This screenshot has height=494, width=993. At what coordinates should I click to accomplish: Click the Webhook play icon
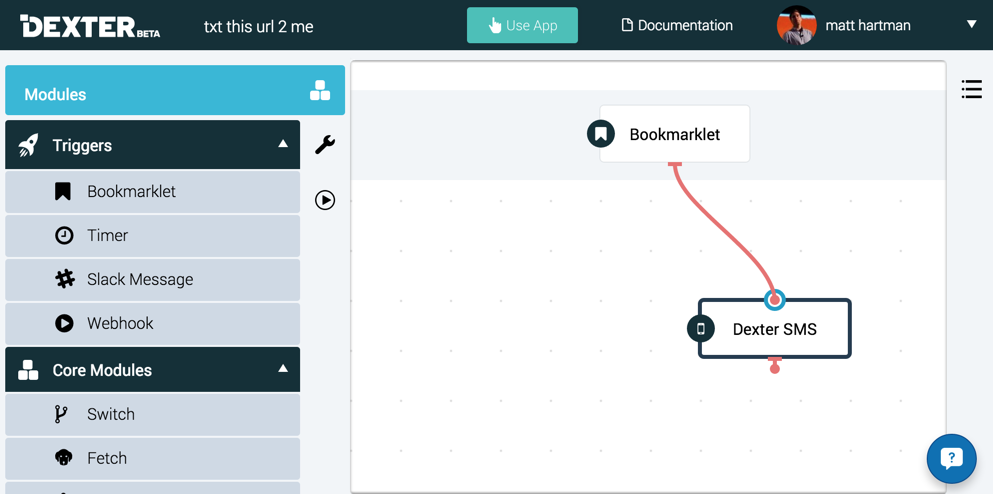(64, 324)
